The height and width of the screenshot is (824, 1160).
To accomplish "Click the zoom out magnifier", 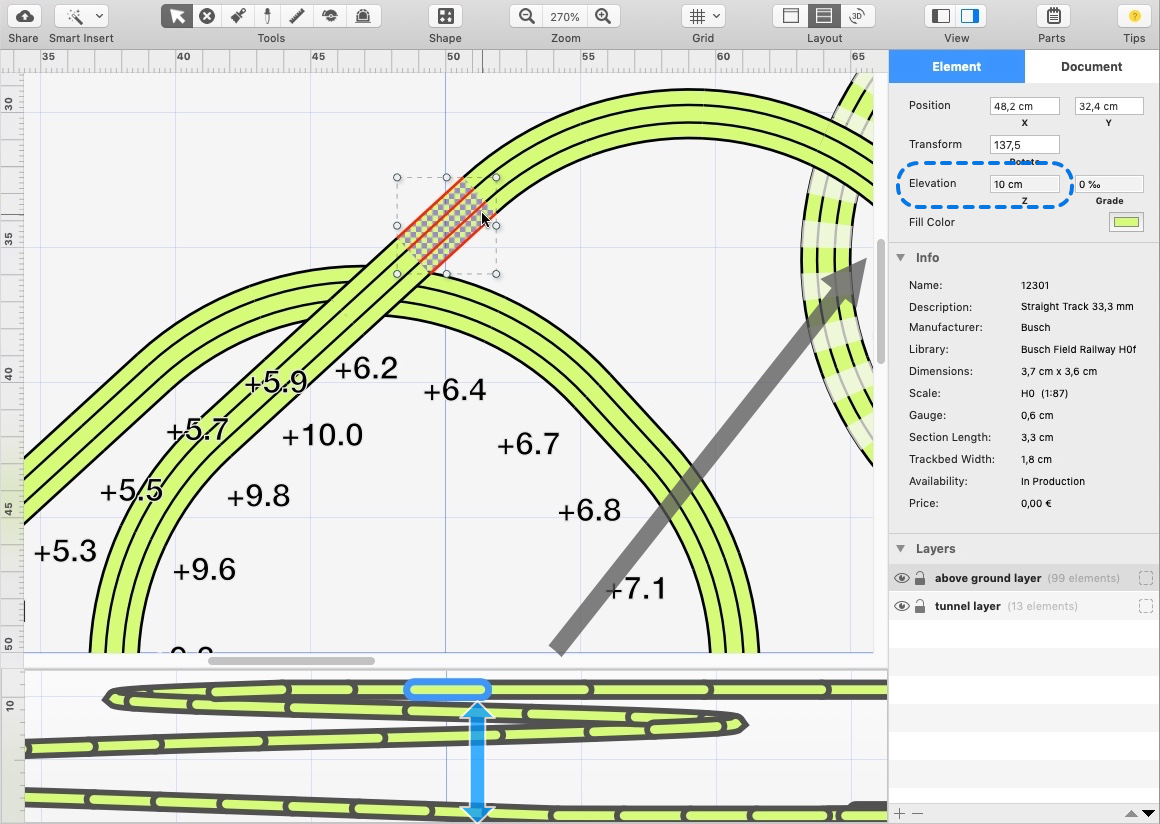I will 527,16.
